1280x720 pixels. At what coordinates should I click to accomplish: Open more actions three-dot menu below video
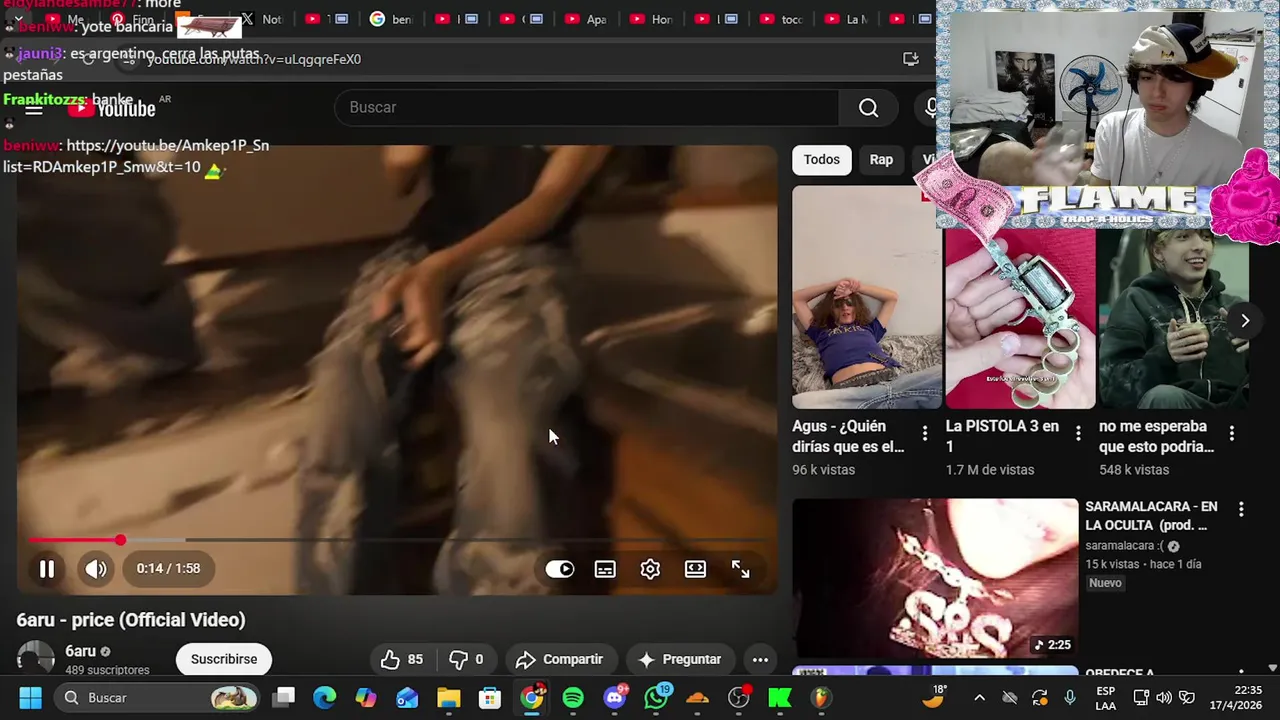760,659
